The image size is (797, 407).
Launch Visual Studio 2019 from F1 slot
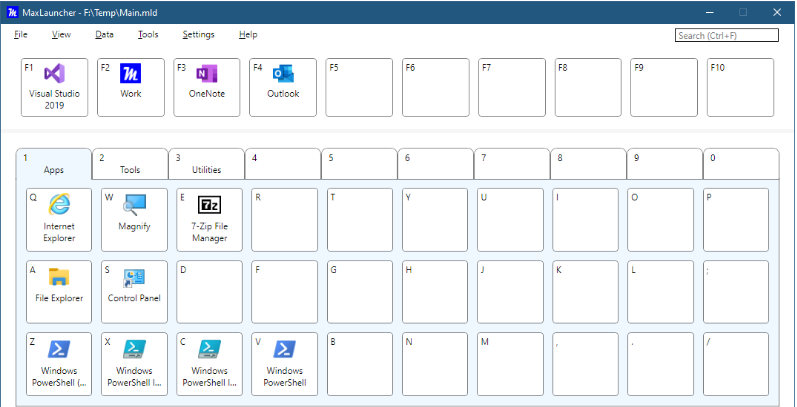pyautogui.click(x=54, y=87)
